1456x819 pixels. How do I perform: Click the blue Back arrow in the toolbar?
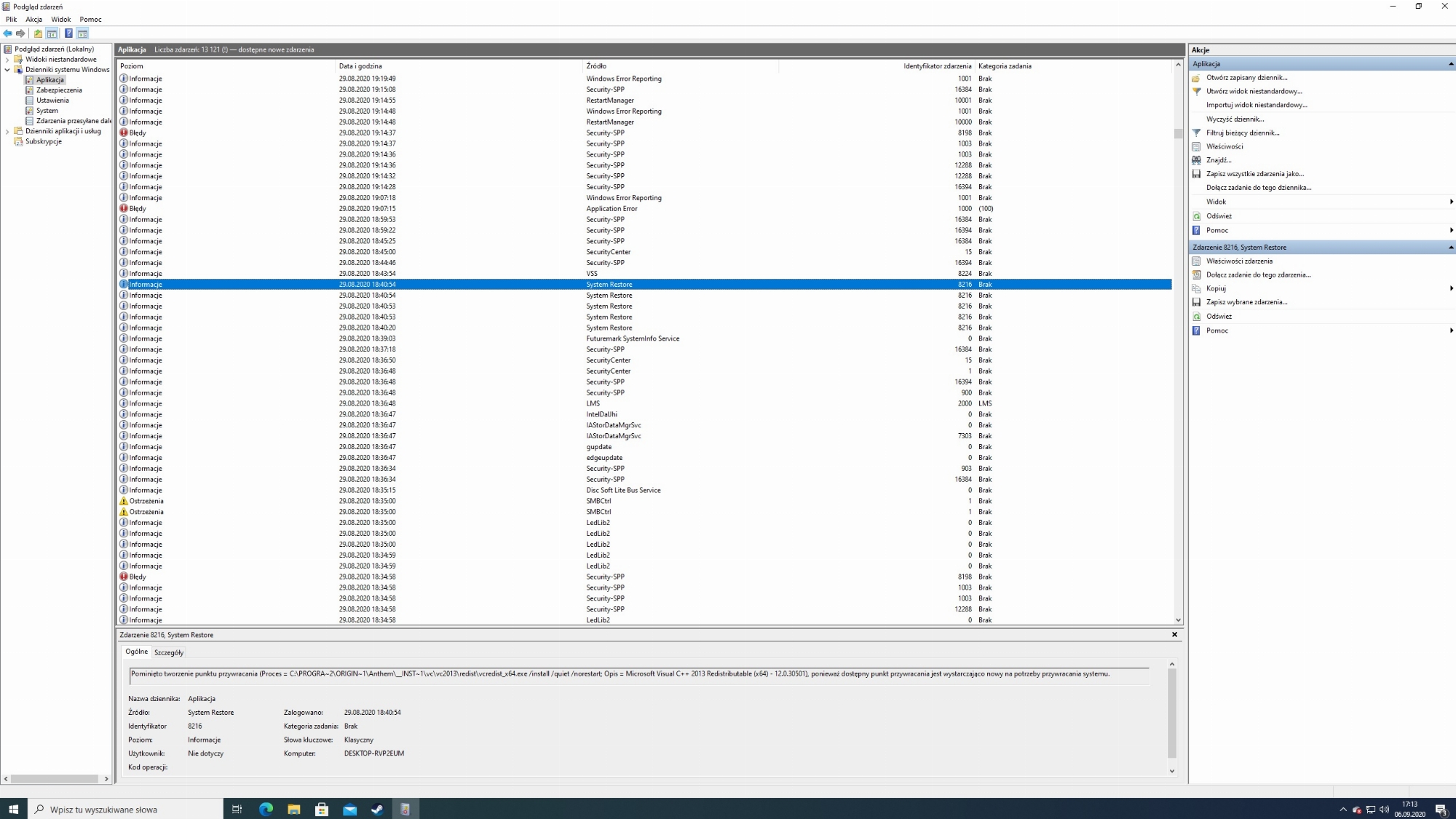pyautogui.click(x=7, y=33)
